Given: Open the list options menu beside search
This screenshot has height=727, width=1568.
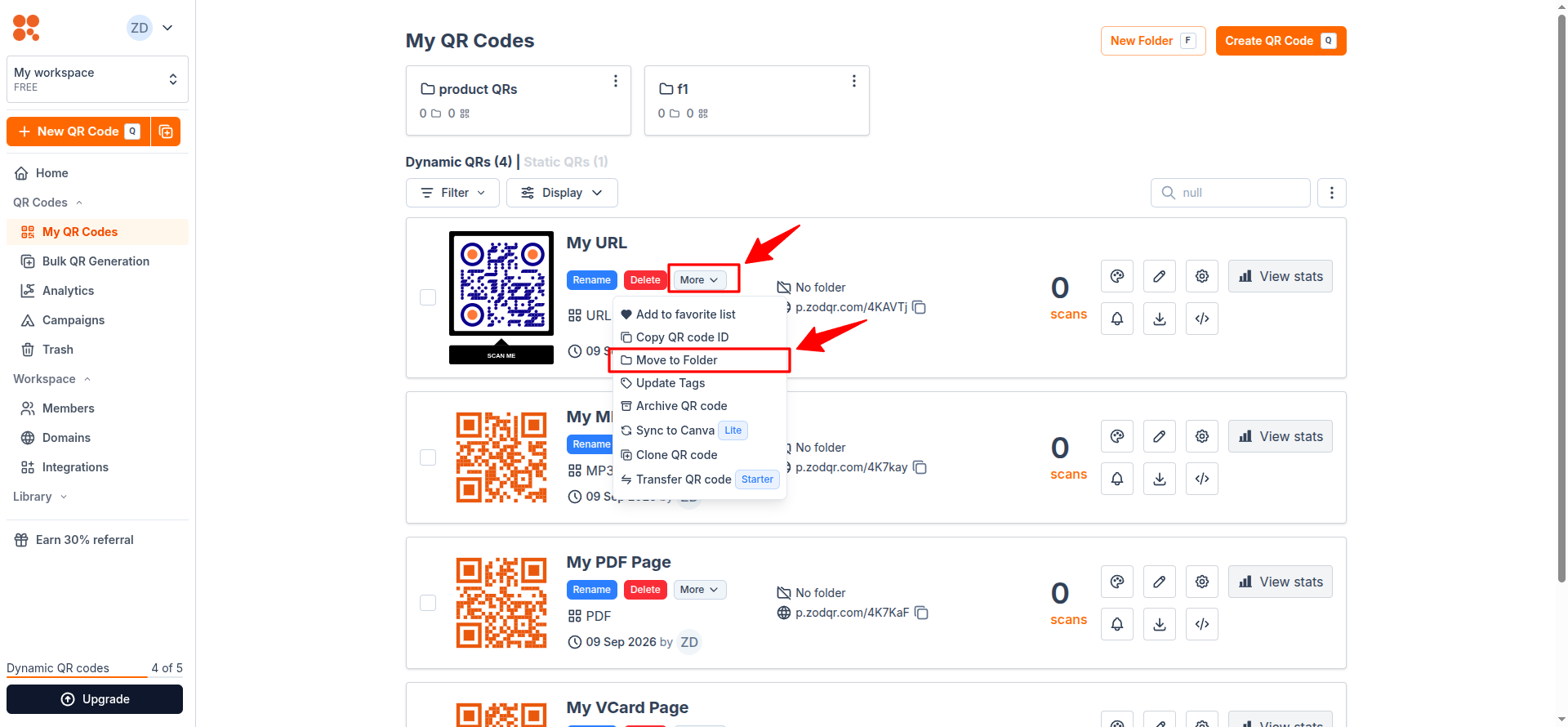Looking at the screenshot, I should coord(1332,193).
